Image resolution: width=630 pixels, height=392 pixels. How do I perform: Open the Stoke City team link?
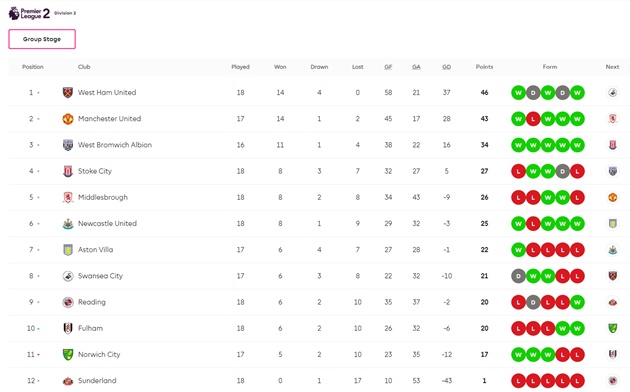coord(95,171)
